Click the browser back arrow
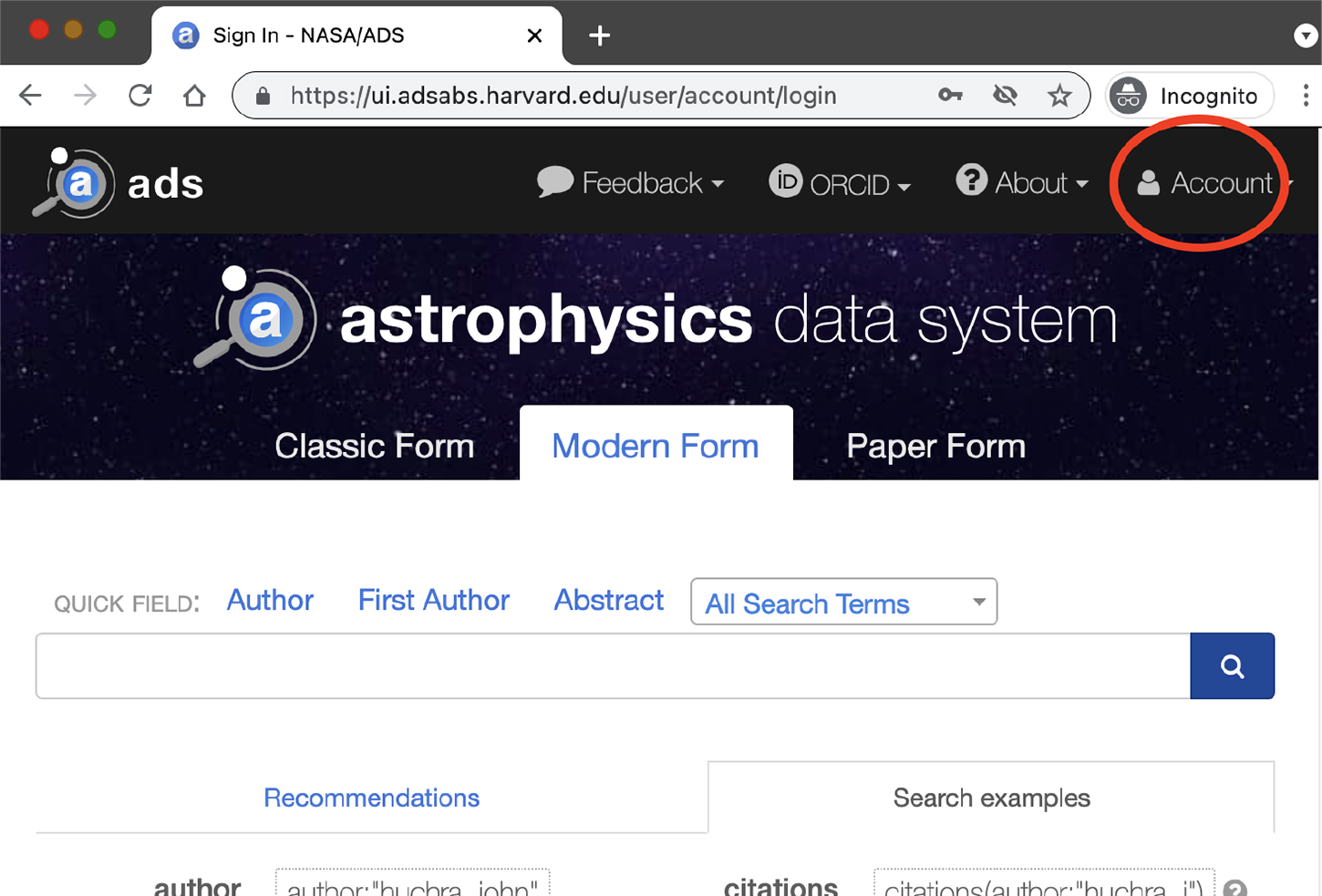Image resolution: width=1322 pixels, height=896 pixels. (x=30, y=95)
